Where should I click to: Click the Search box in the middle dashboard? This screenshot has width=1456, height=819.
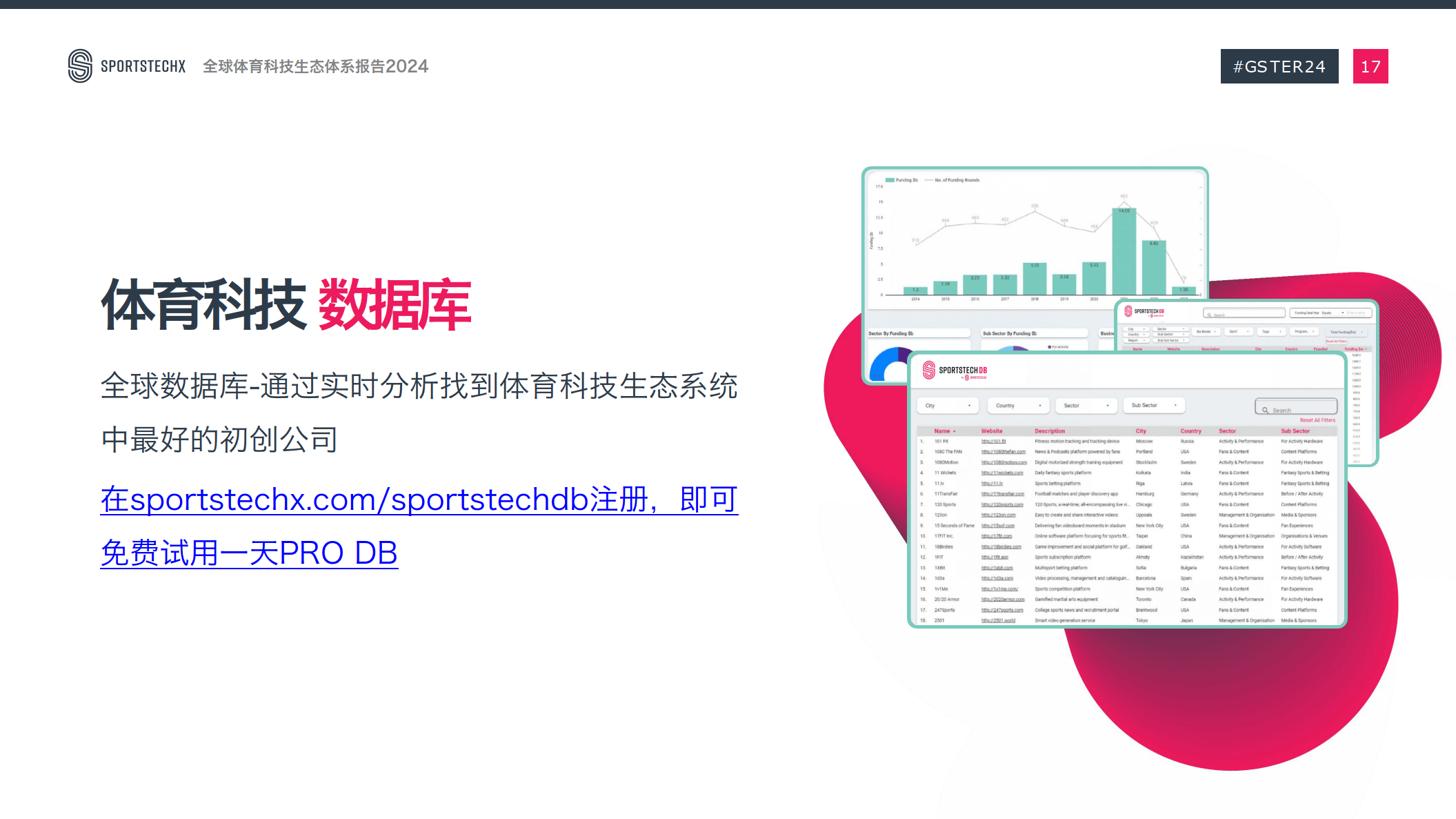pyautogui.click(x=1244, y=314)
